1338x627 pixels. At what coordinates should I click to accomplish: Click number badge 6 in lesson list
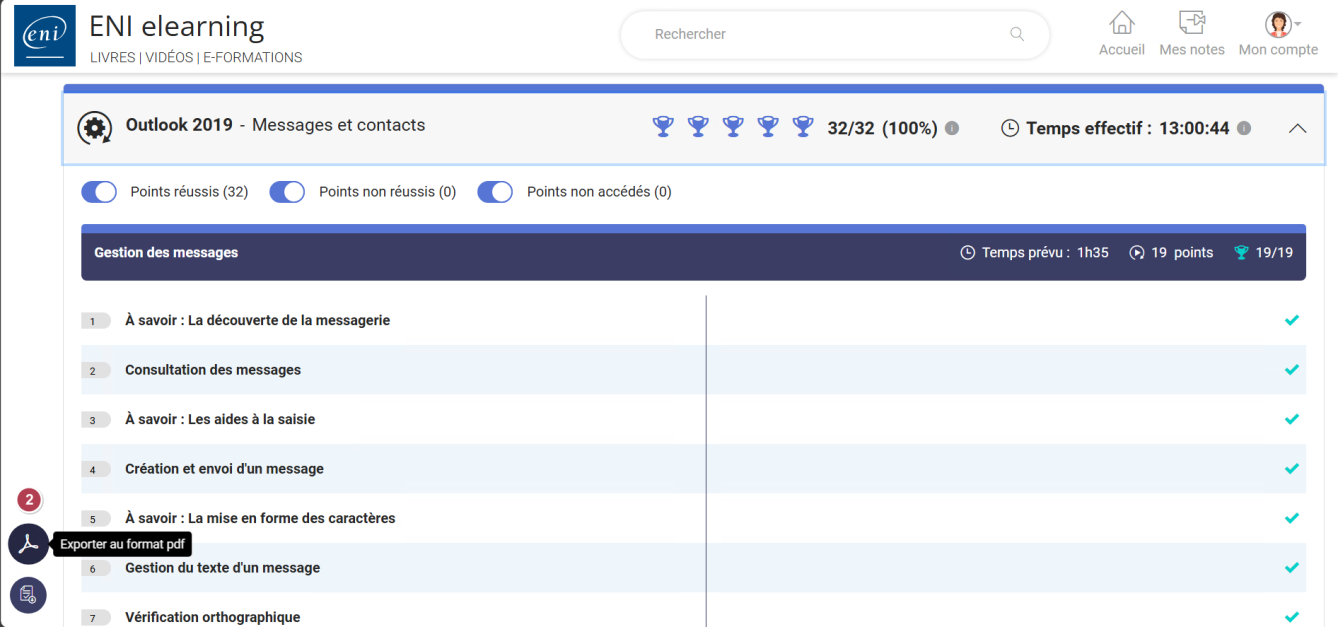95,569
